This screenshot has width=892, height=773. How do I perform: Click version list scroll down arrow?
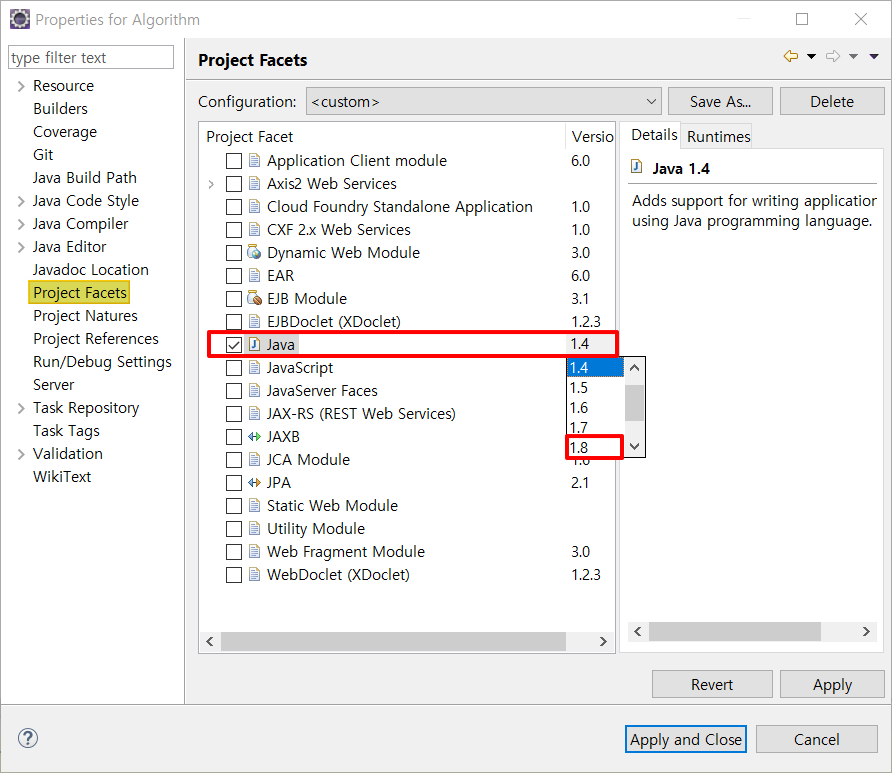(x=635, y=447)
